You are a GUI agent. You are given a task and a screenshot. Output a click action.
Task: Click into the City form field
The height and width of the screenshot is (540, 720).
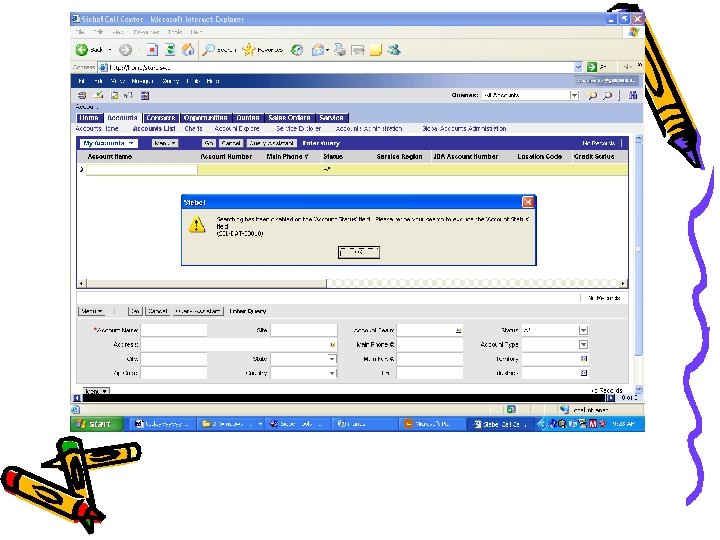point(174,359)
